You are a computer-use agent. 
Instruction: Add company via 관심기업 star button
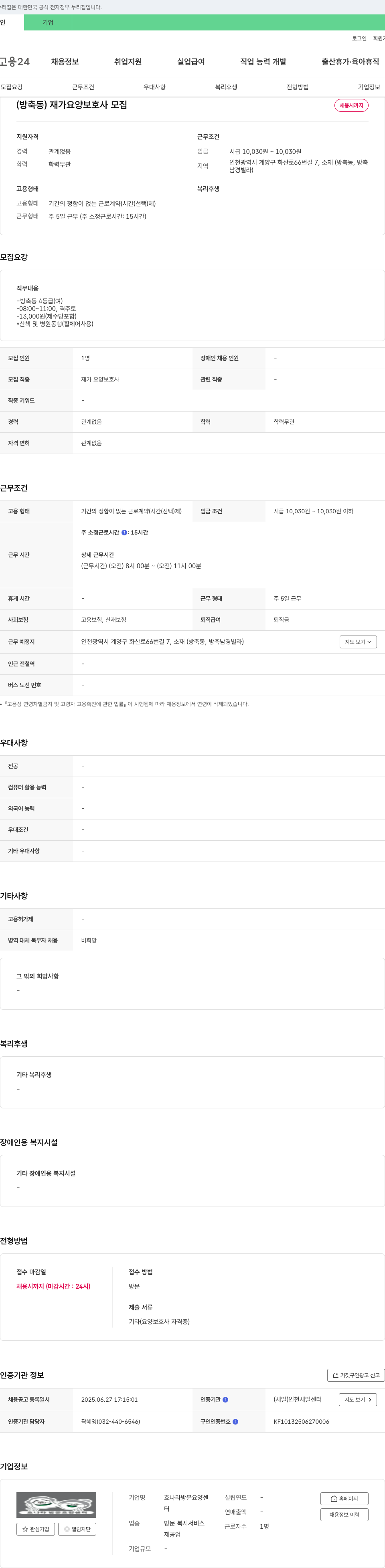click(x=35, y=1528)
